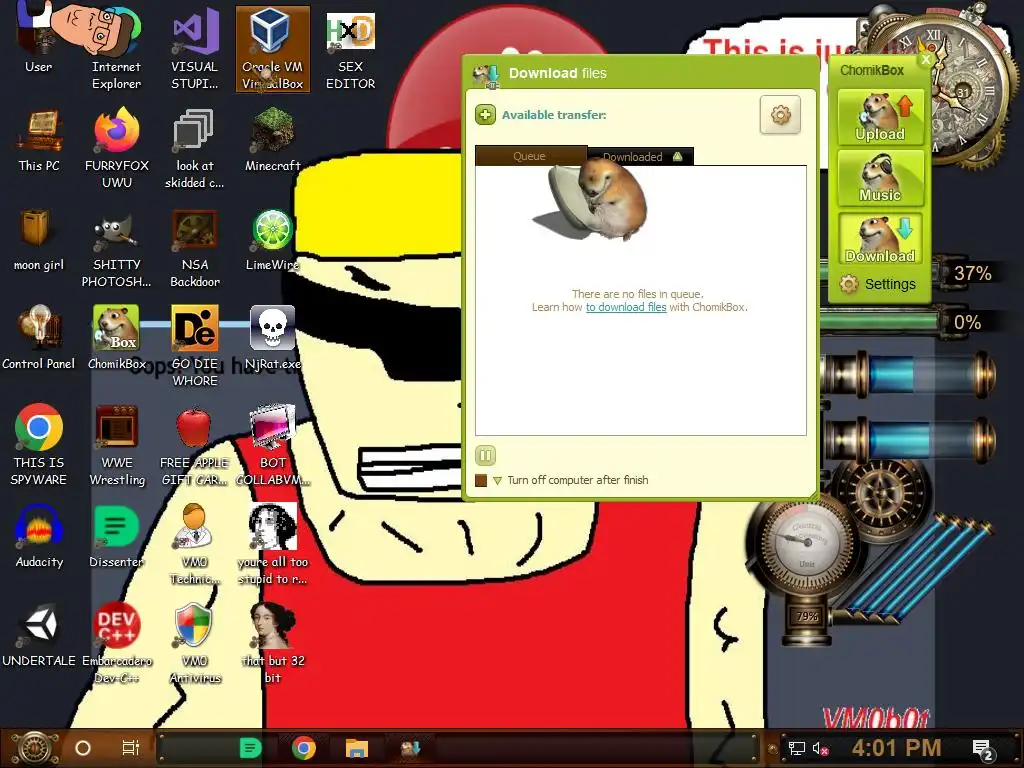Show the 4:01 PM taskbar clock
Viewport: 1024px width, 768px height.
click(897, 748)
